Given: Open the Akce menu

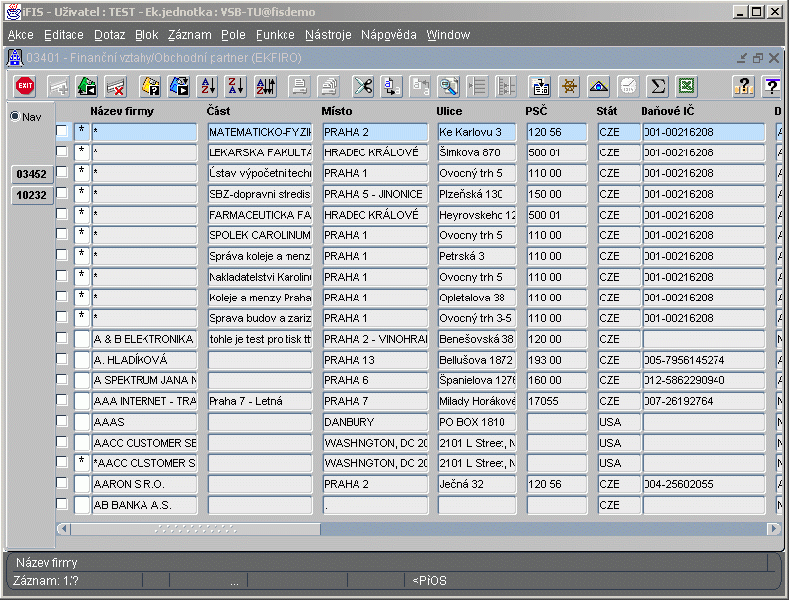Looking at the screenshot, I should pyautogui.click(x=21, y=35).
